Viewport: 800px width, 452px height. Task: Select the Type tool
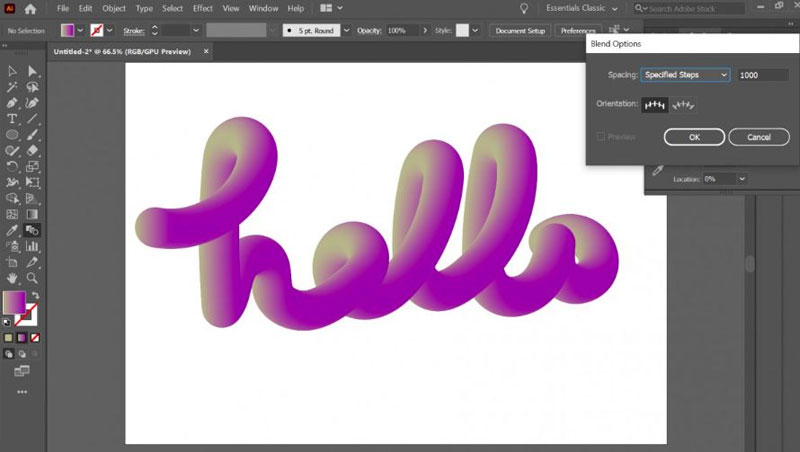click(12, 119)
